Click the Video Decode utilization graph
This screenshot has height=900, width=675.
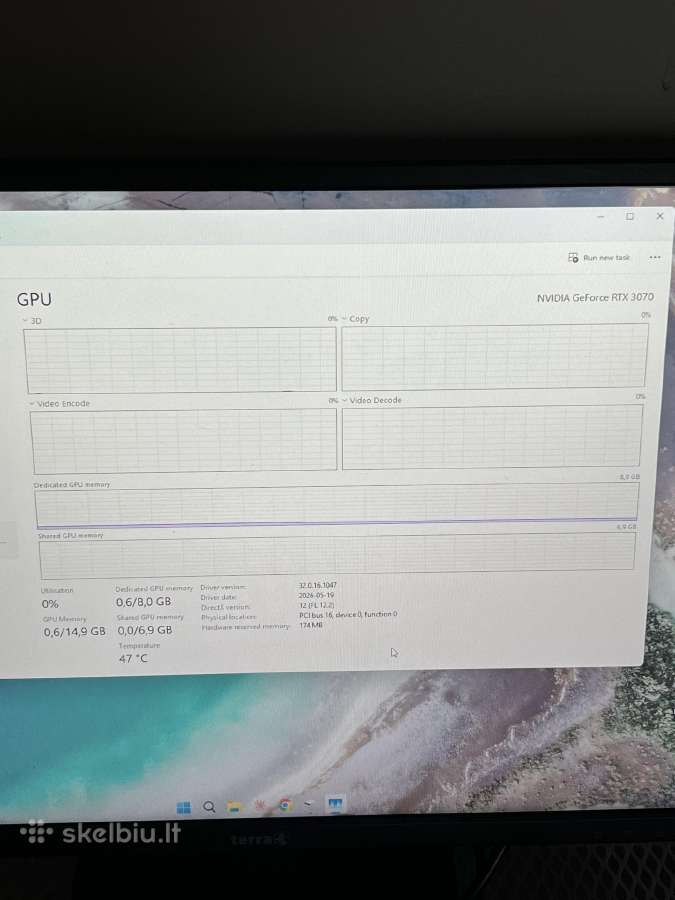pos(492,437)
